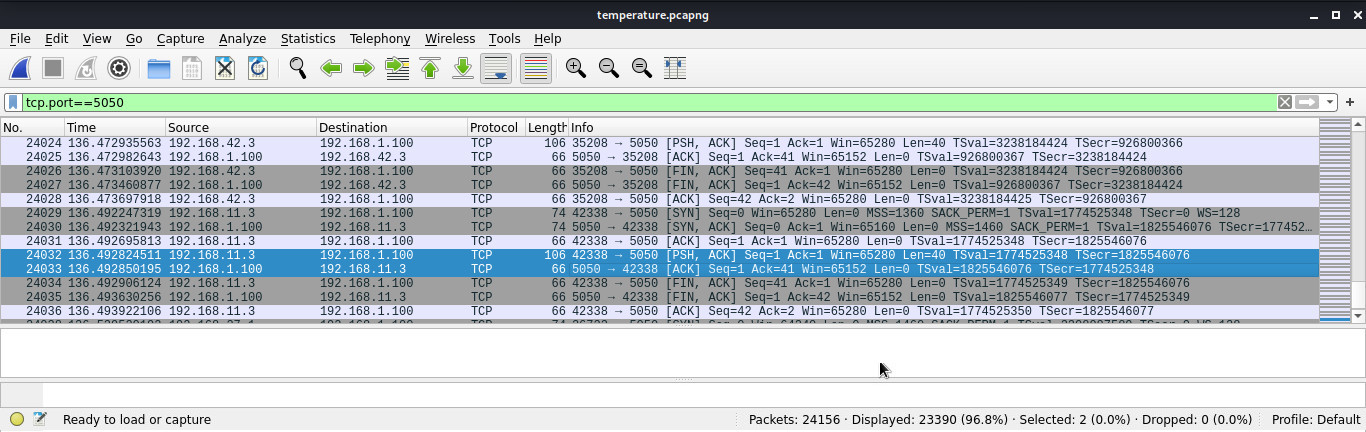This screenshot has height=432, width=1366.
Task: Open the display filter history dropdown
Action: 1329,102
